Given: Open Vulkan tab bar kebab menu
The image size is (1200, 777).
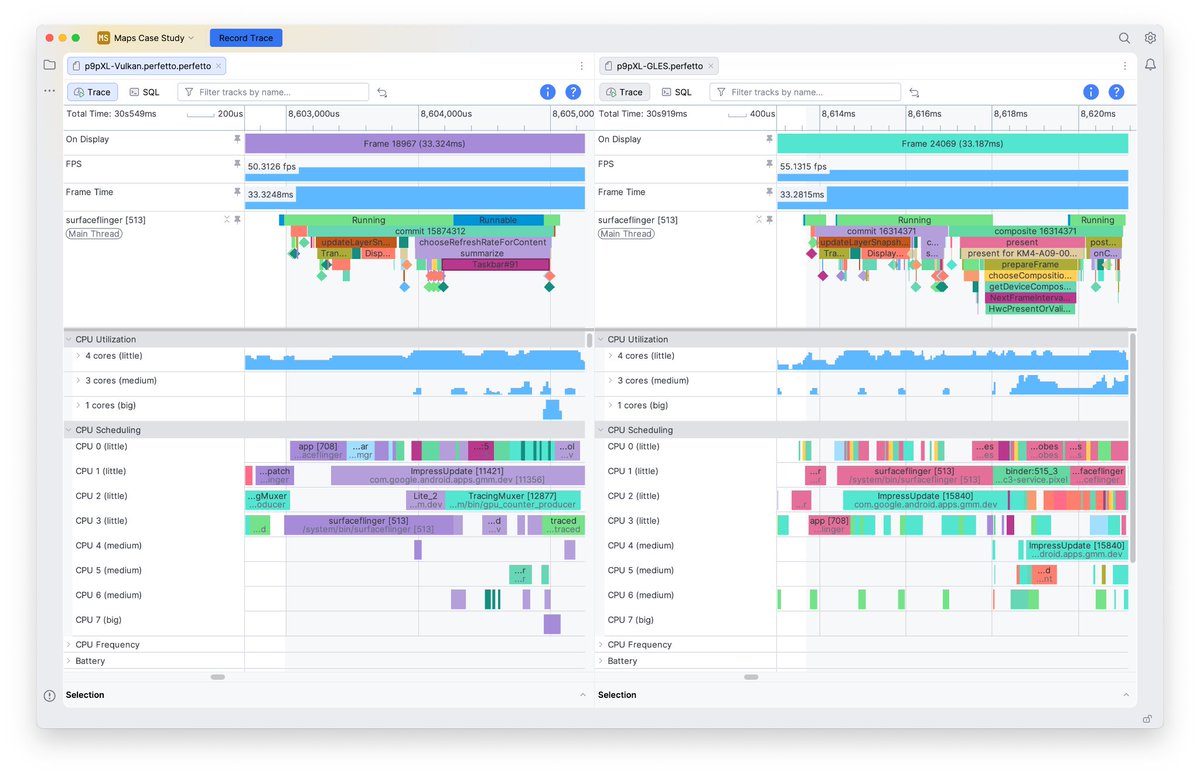Looking at the screenshot, I should pyautogui.click(x=581, y=66).
